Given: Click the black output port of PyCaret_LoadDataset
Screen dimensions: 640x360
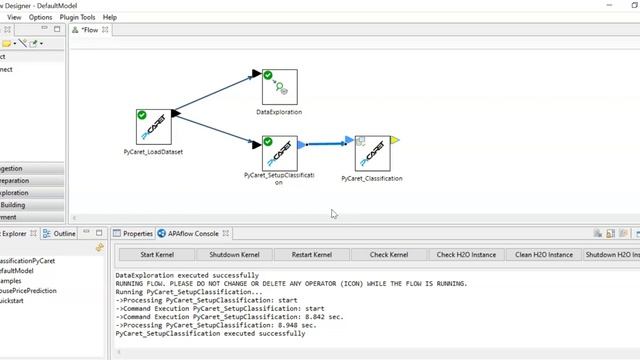Looking at the screenshot, I should [x=176, y=113].
